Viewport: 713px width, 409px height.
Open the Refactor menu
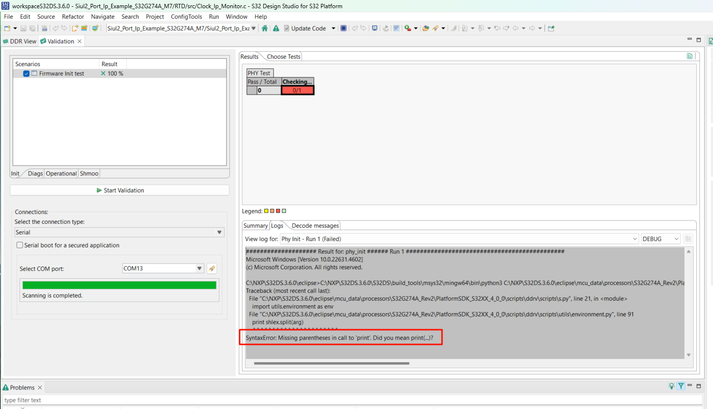pos(73,16)
